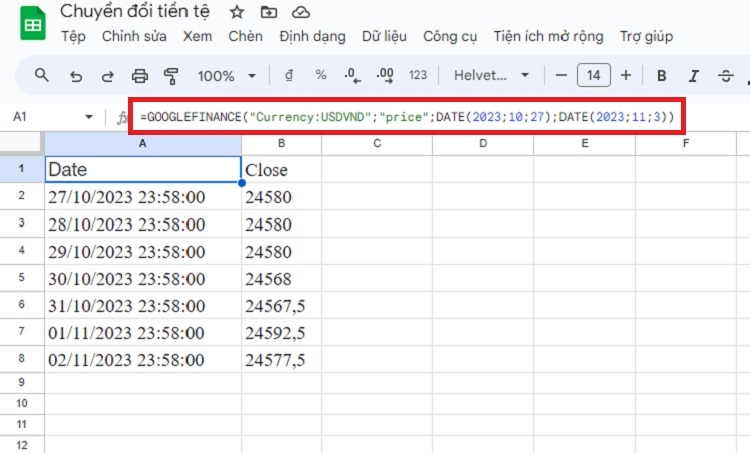This screenshot has width=750, height=453.
Task: Select column F header
Action: pos(686,143)
